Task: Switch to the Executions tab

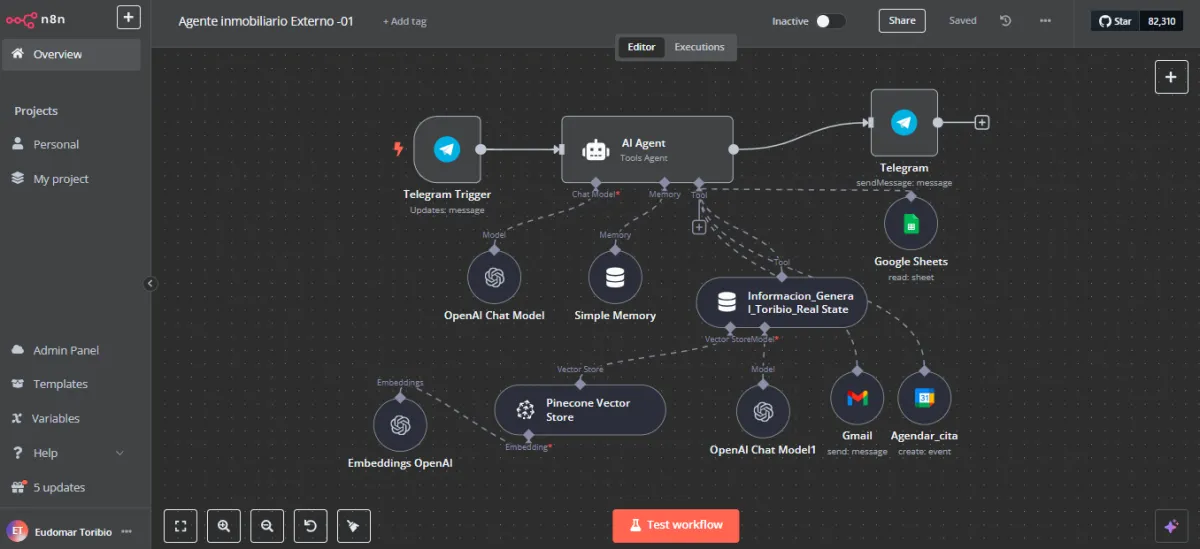Action: 699,47
